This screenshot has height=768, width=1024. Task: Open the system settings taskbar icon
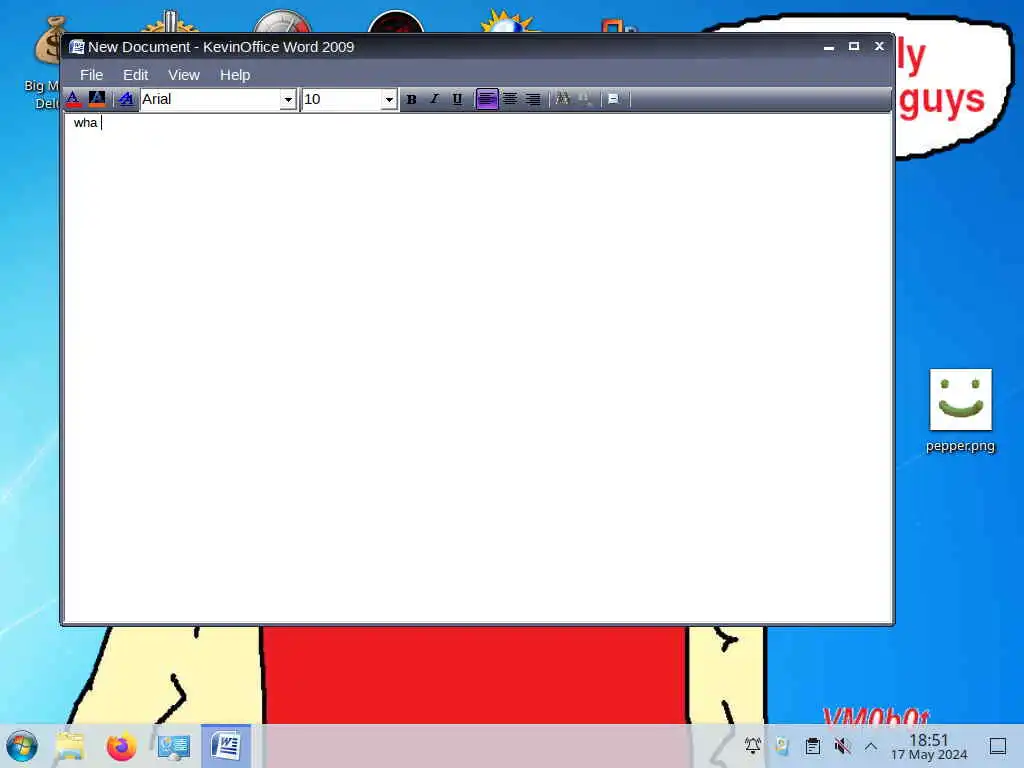(x=174, y=746)
